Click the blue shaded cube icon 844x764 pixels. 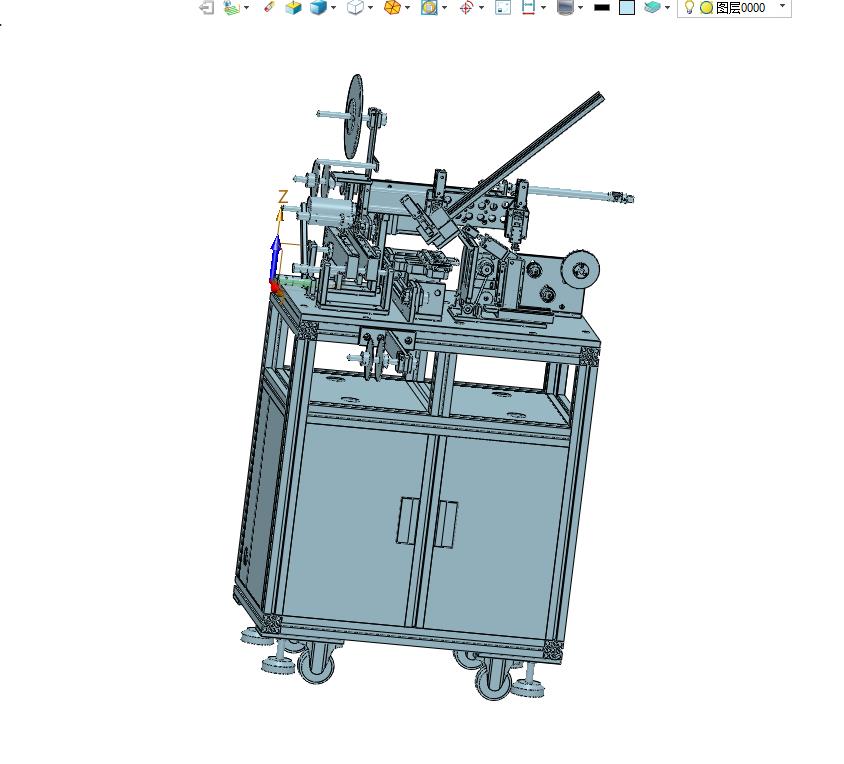coord(319,8)
